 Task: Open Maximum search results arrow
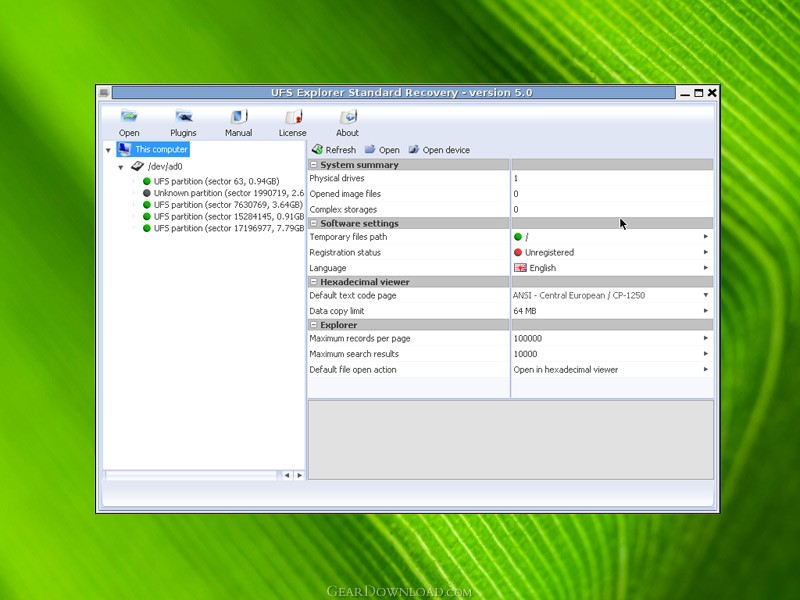point(706,354)
